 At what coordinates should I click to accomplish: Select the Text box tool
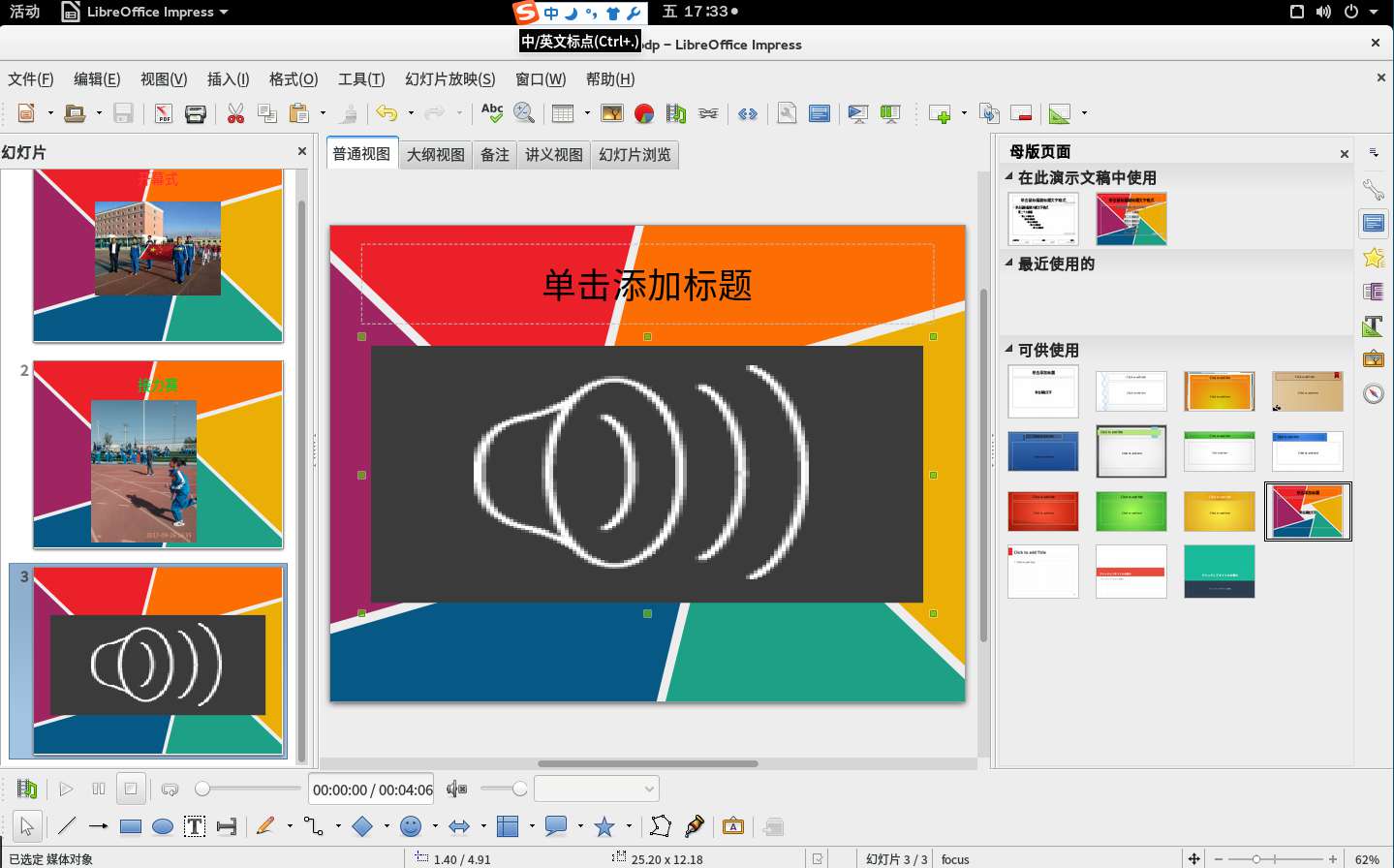coord(195,826)
